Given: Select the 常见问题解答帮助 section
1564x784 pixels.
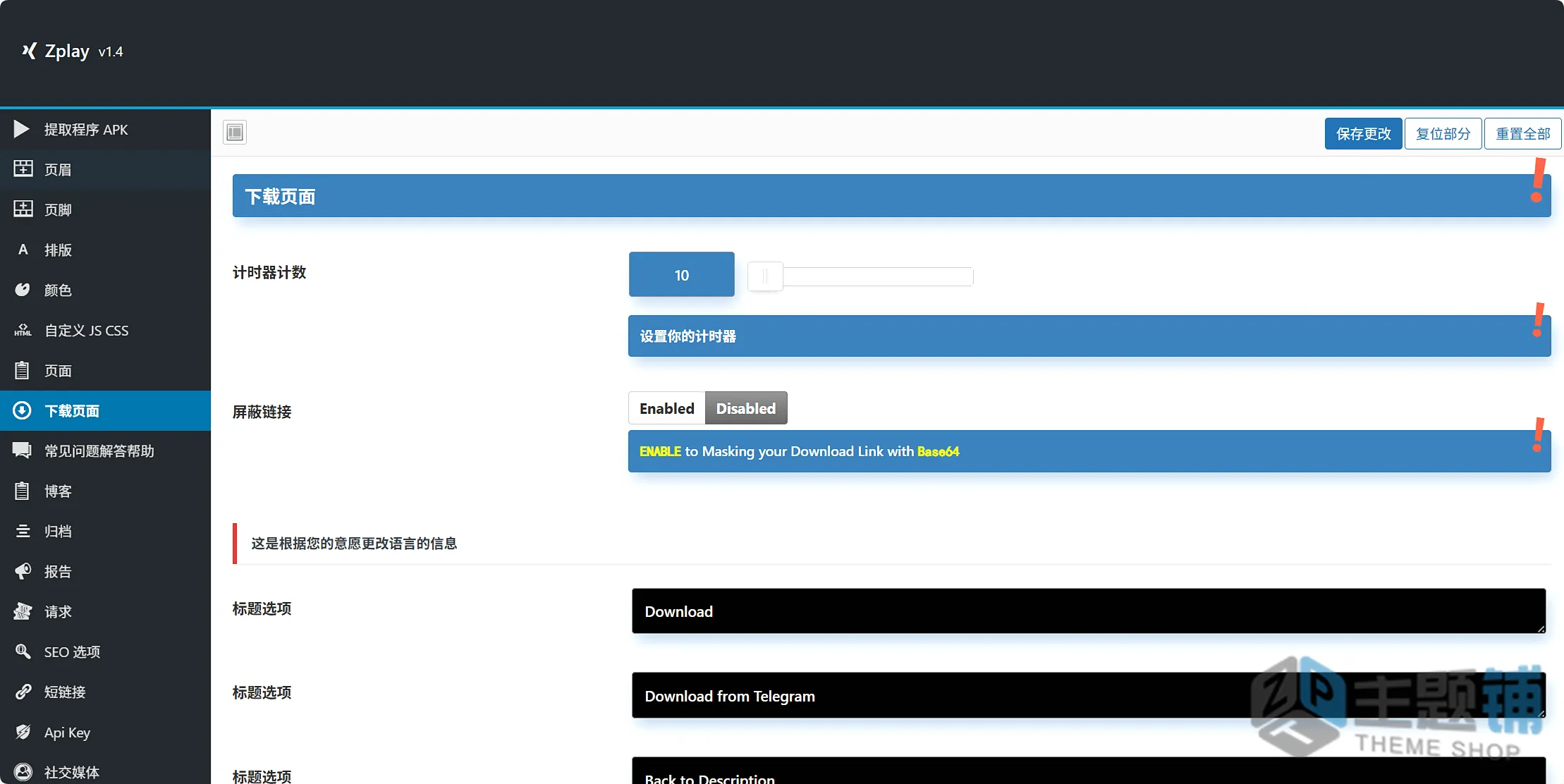Looking at the screenshot, I should click(106, 451).
